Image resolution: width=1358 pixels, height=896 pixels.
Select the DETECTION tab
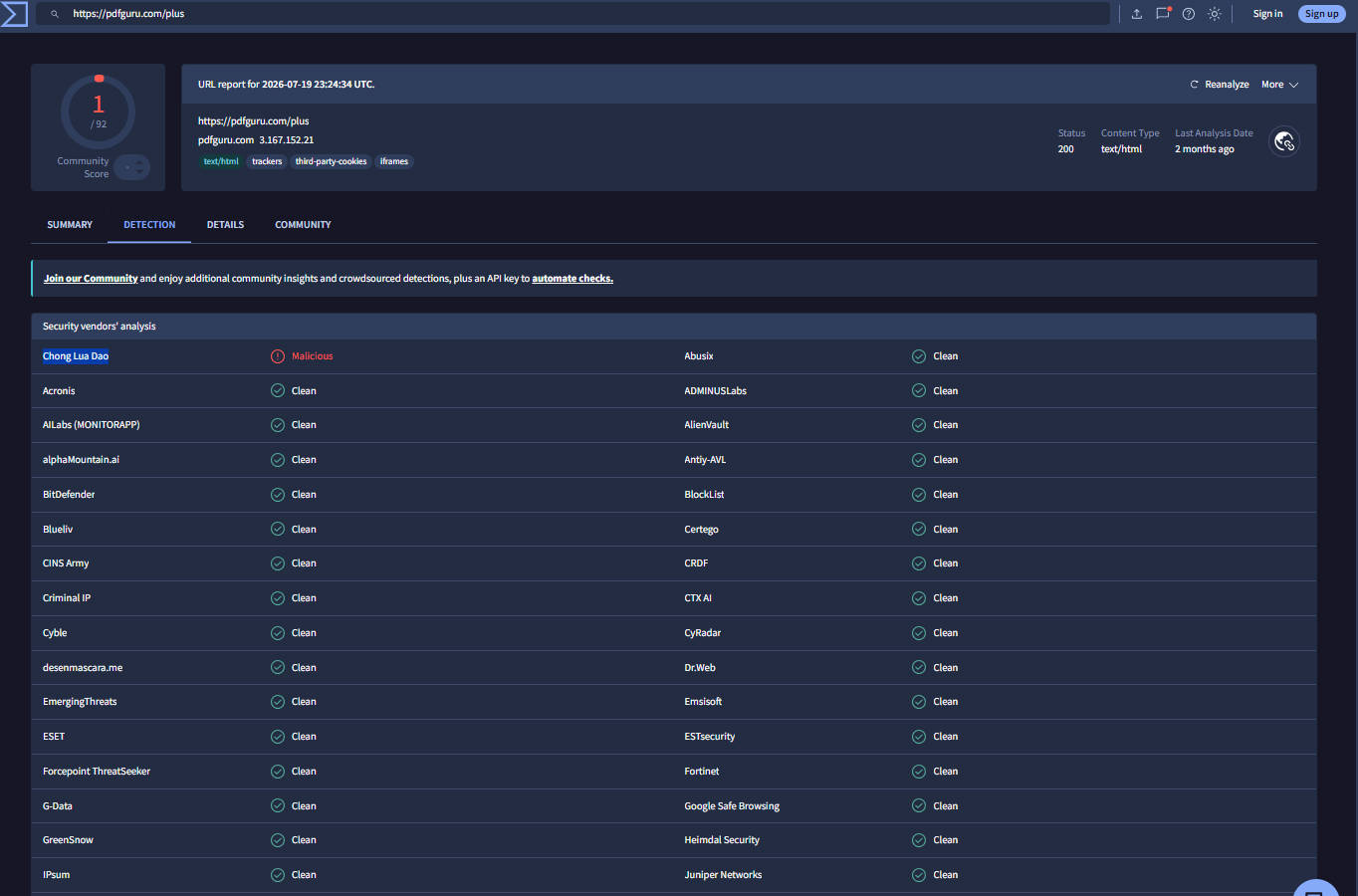click(x=149, y=225)
